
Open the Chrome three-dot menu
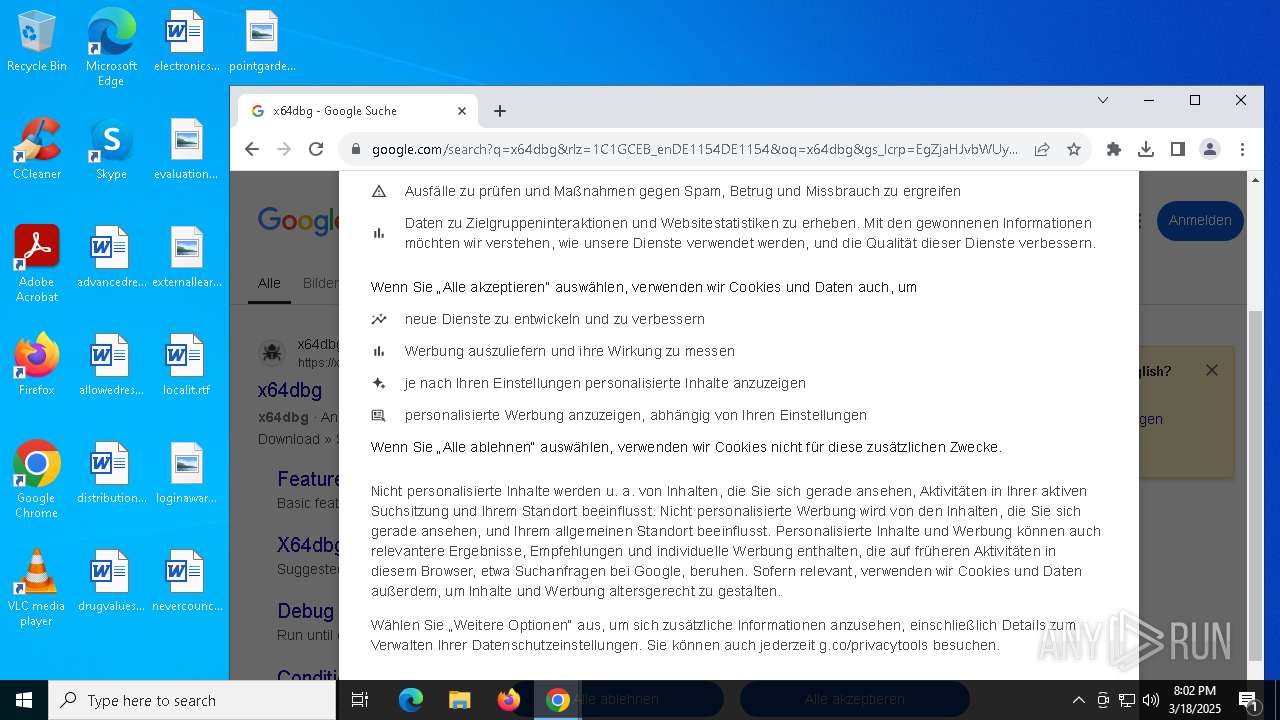(x=1243, y=149)
